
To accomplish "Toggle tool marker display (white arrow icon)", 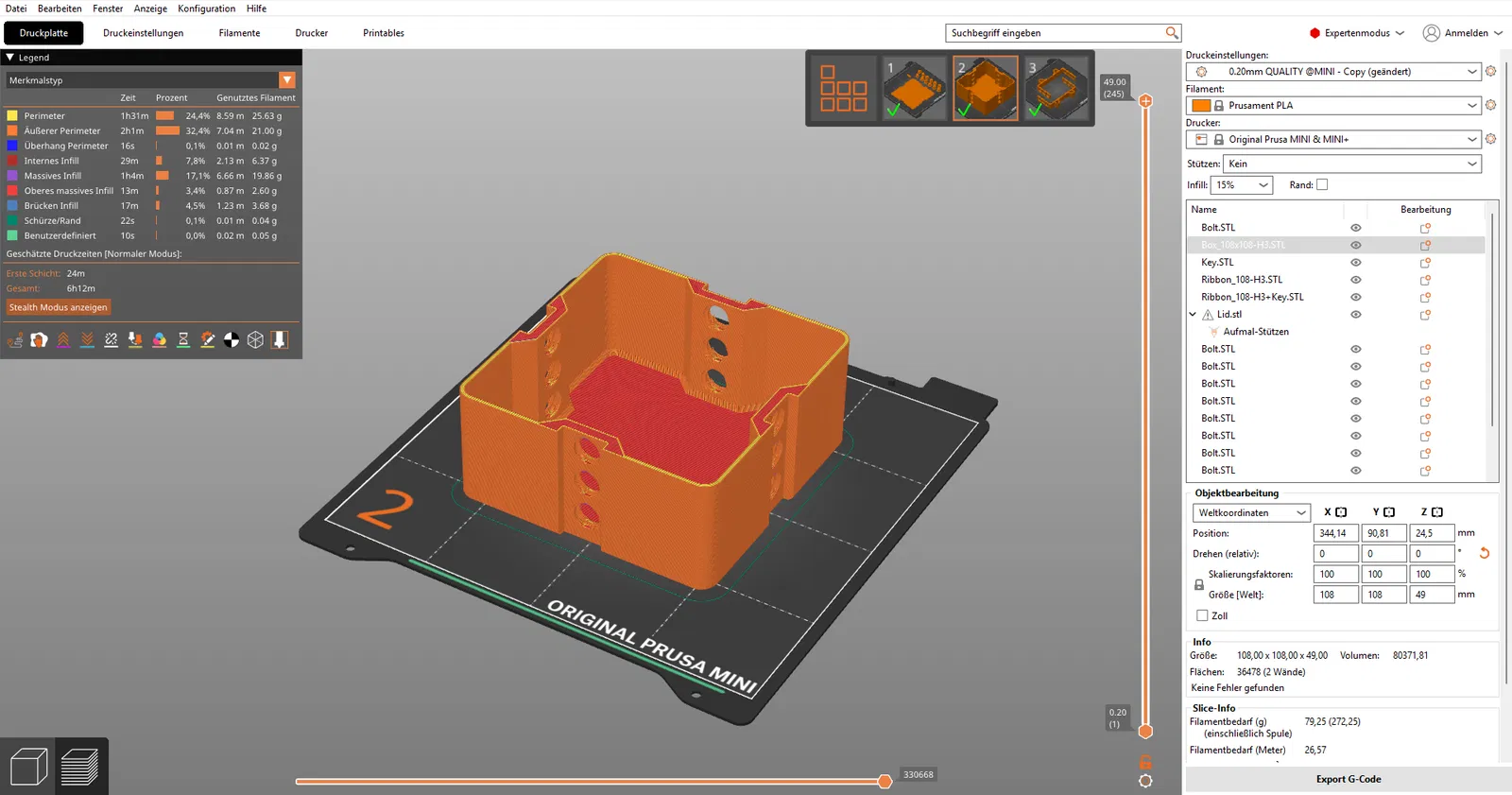I will (x=280, y=340).
